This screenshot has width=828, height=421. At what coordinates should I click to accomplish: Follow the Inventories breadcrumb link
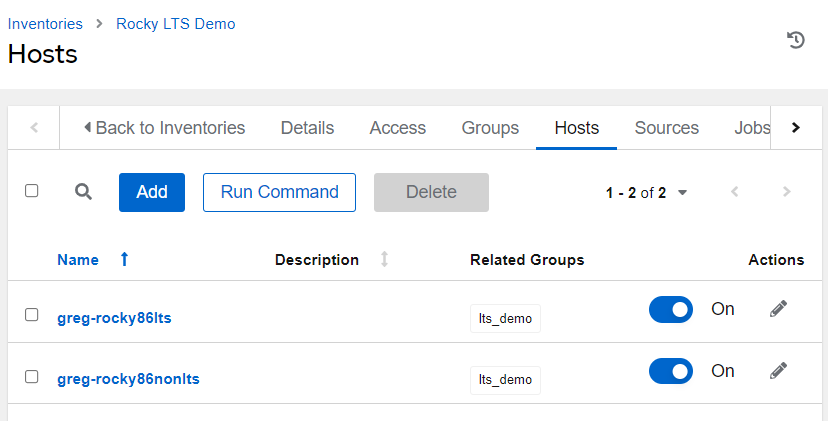(x=46, y=23)
